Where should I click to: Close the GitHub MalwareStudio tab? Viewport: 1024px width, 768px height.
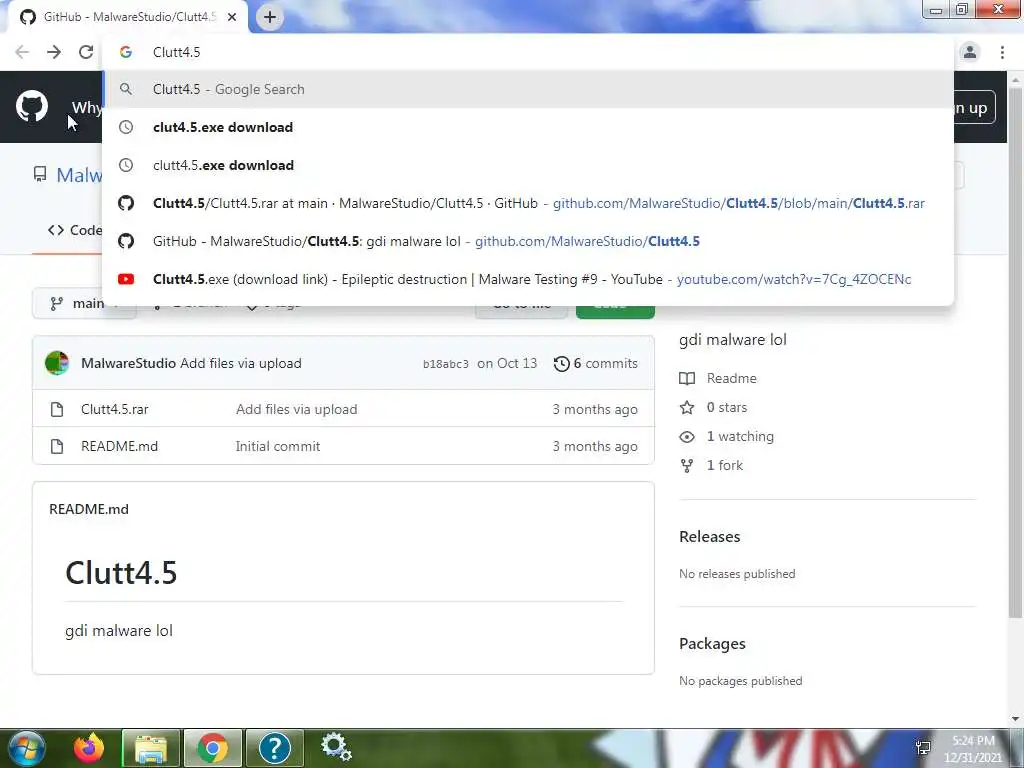pos(232,17)
